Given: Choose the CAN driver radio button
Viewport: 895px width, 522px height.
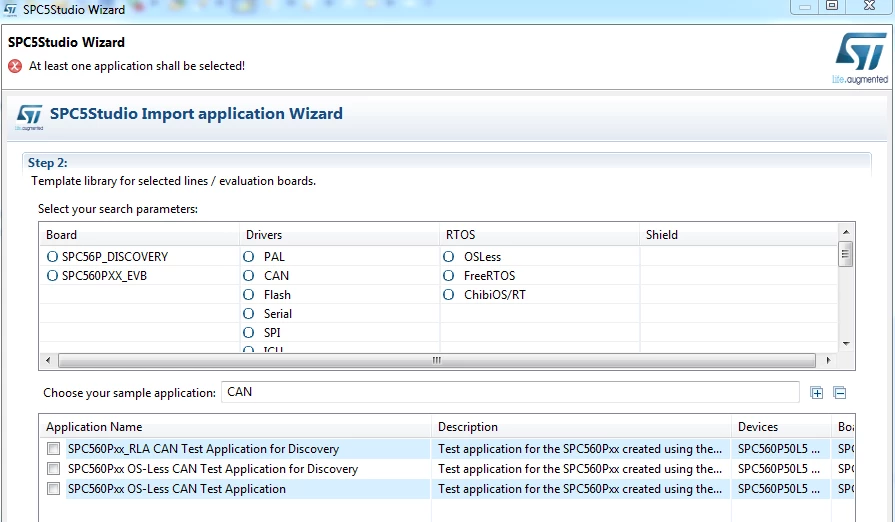Looking at the screenshot, I should point(248,276).
